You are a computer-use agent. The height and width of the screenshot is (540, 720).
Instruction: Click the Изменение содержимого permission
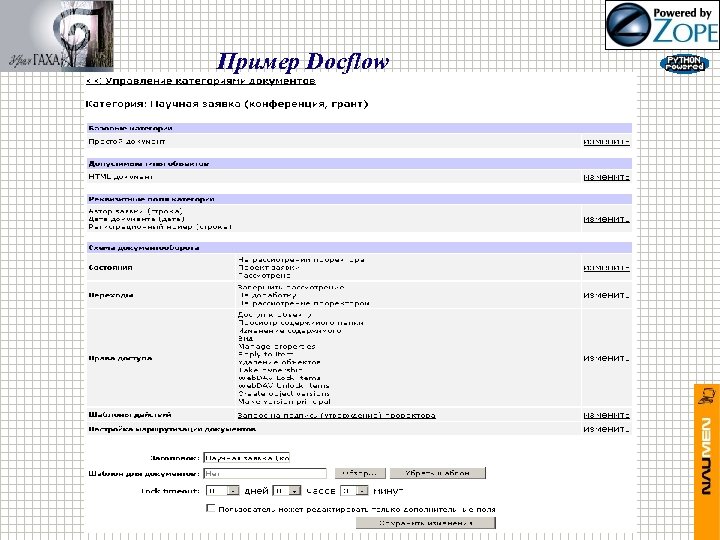pos(290,331)
